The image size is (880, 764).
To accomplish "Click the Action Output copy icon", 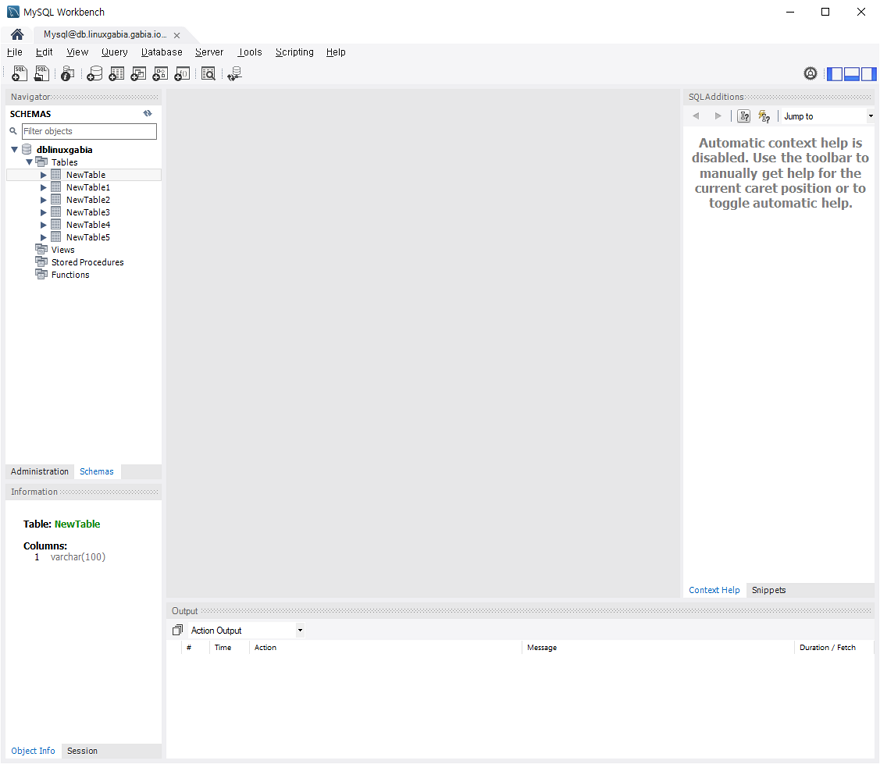I will (177, 630).
